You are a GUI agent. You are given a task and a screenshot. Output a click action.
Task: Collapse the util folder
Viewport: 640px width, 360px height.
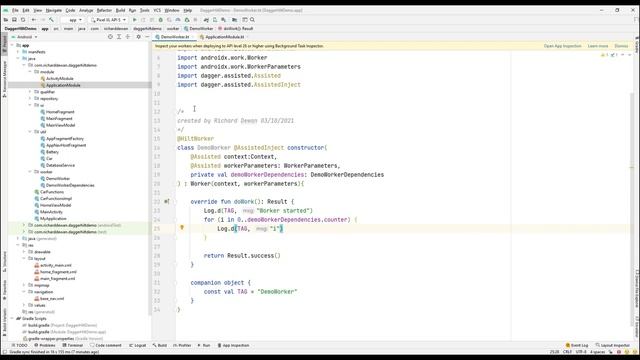click(30, 132)
